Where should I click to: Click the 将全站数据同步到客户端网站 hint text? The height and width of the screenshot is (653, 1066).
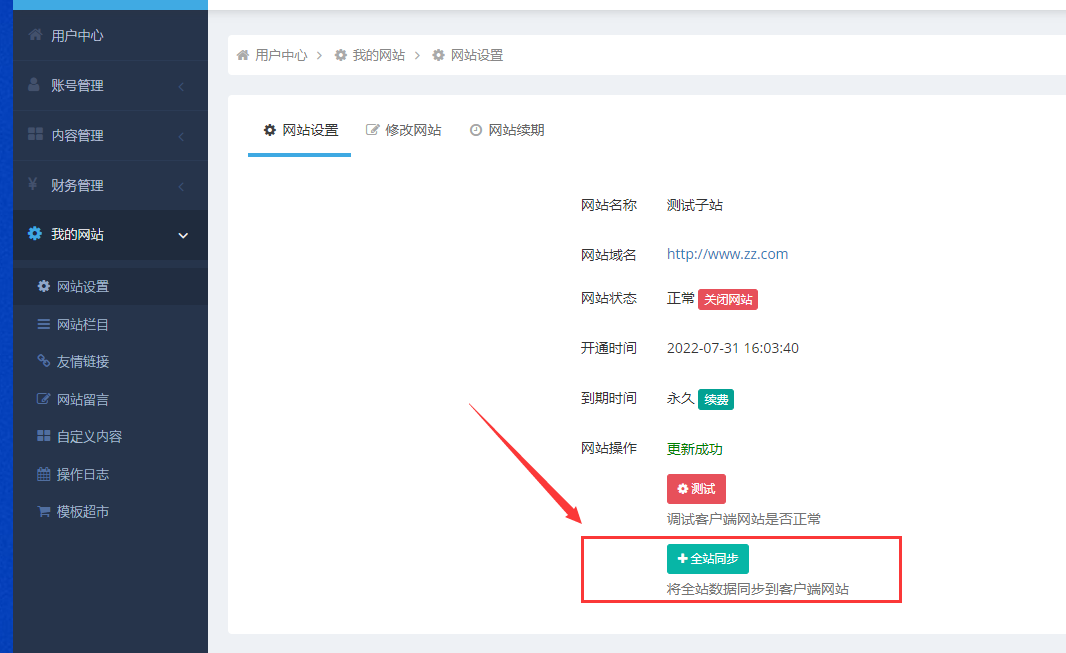coord(757,588)
